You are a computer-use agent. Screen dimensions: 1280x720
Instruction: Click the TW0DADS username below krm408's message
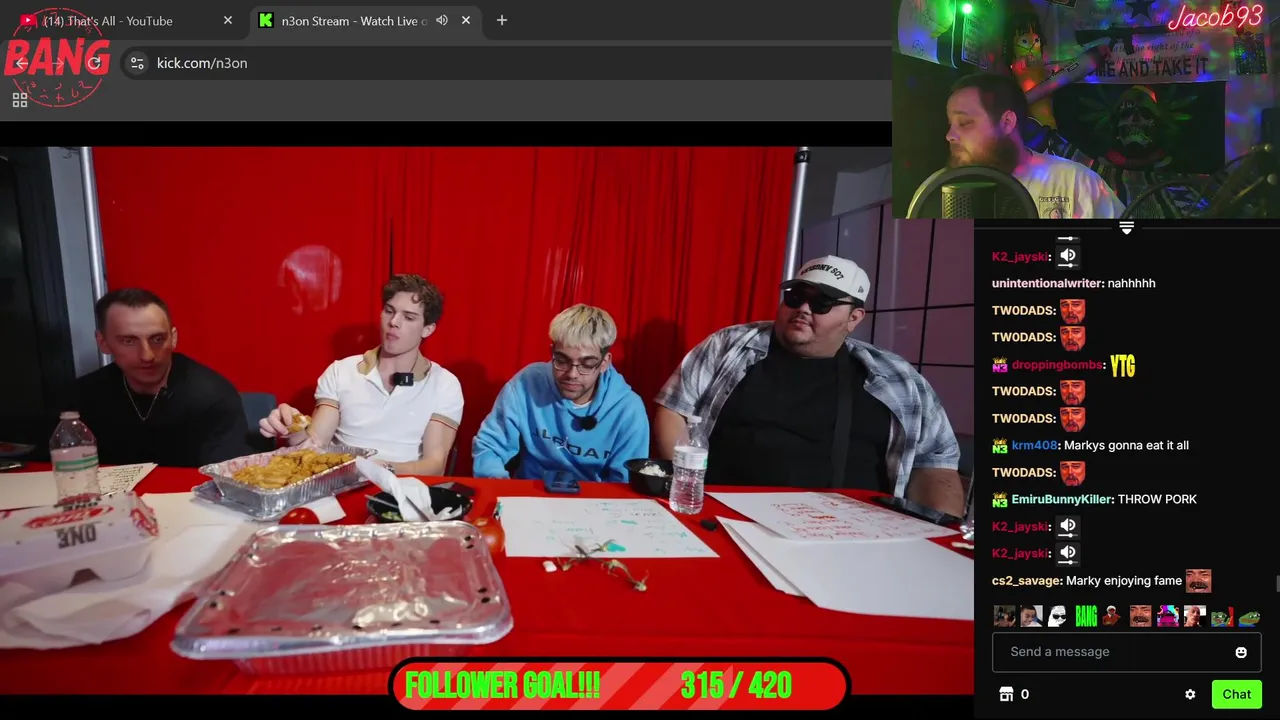click(x=1023, y=472)
